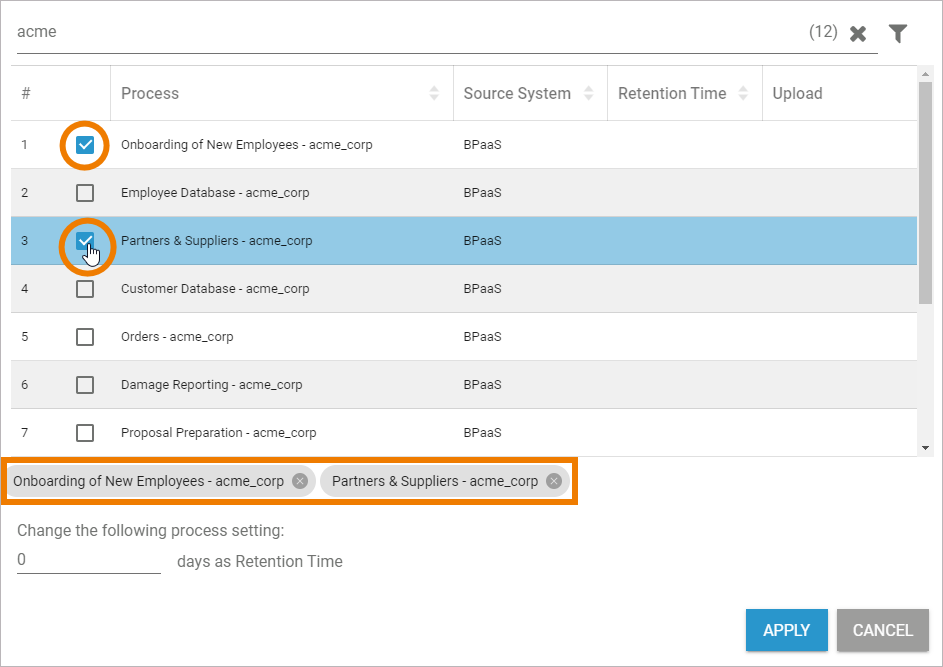
Task: Remove Partners & Suppliers chip
Action: [x=554, y=481]
